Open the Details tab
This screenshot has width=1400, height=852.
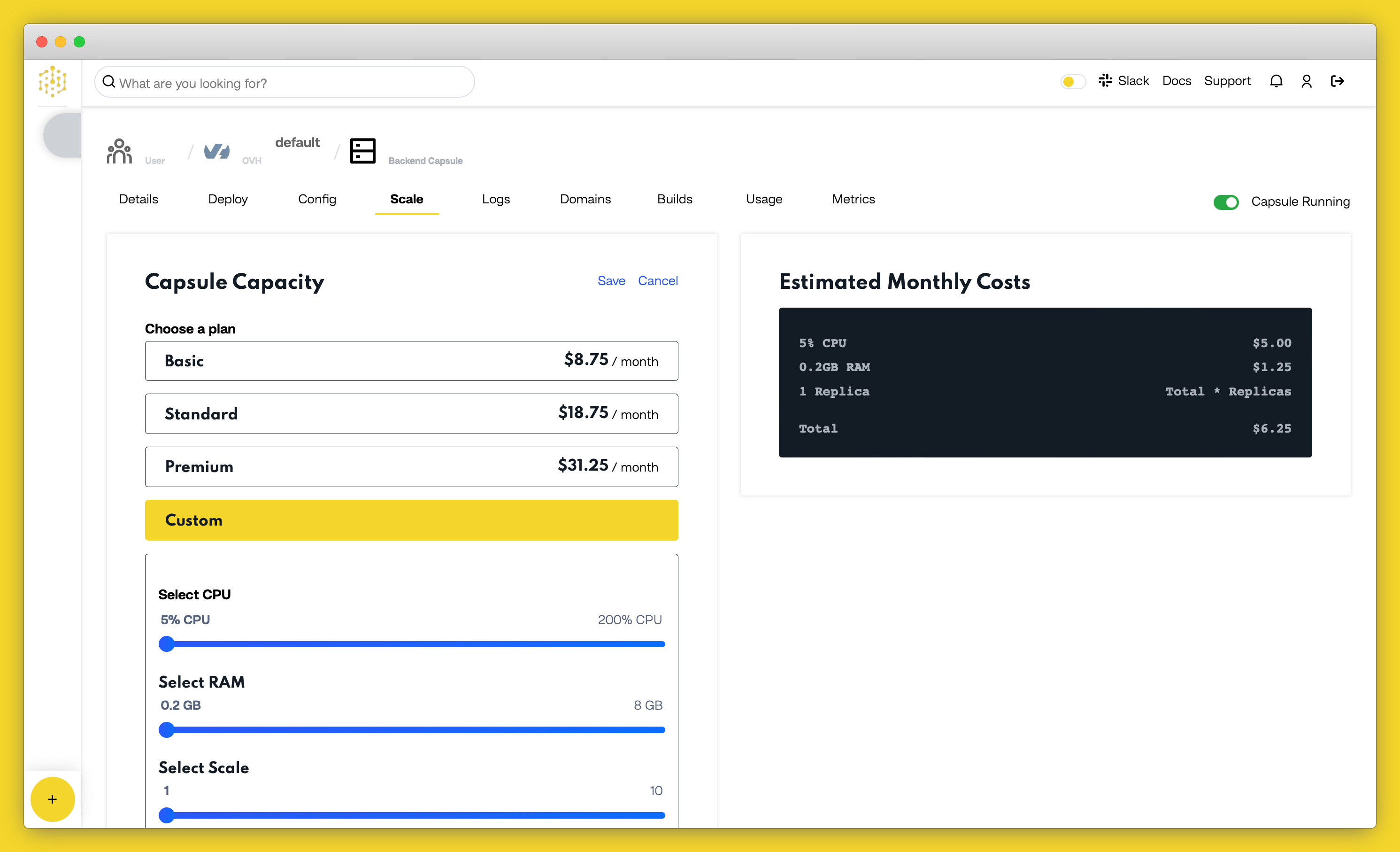pos(138,199)
